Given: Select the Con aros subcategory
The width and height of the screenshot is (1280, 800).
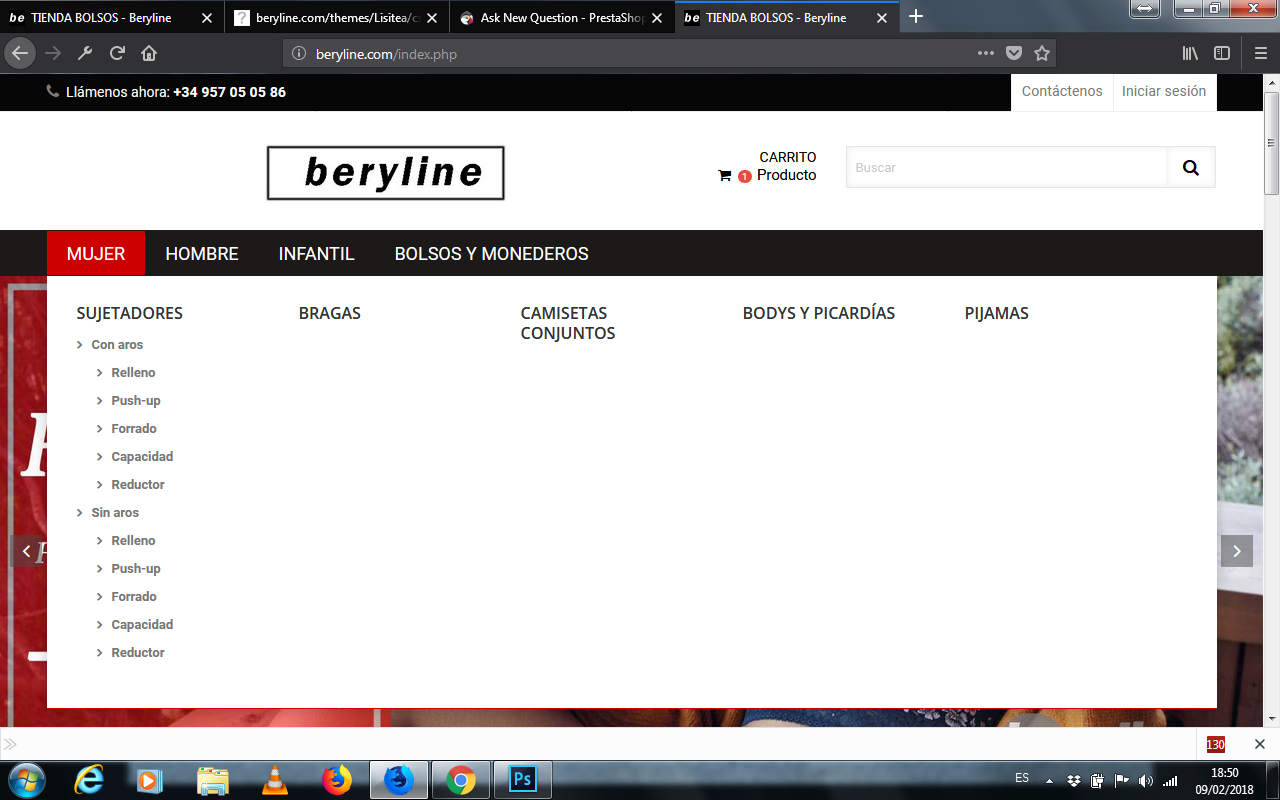Looking at the screenshot, I should [x=117, y=345].
